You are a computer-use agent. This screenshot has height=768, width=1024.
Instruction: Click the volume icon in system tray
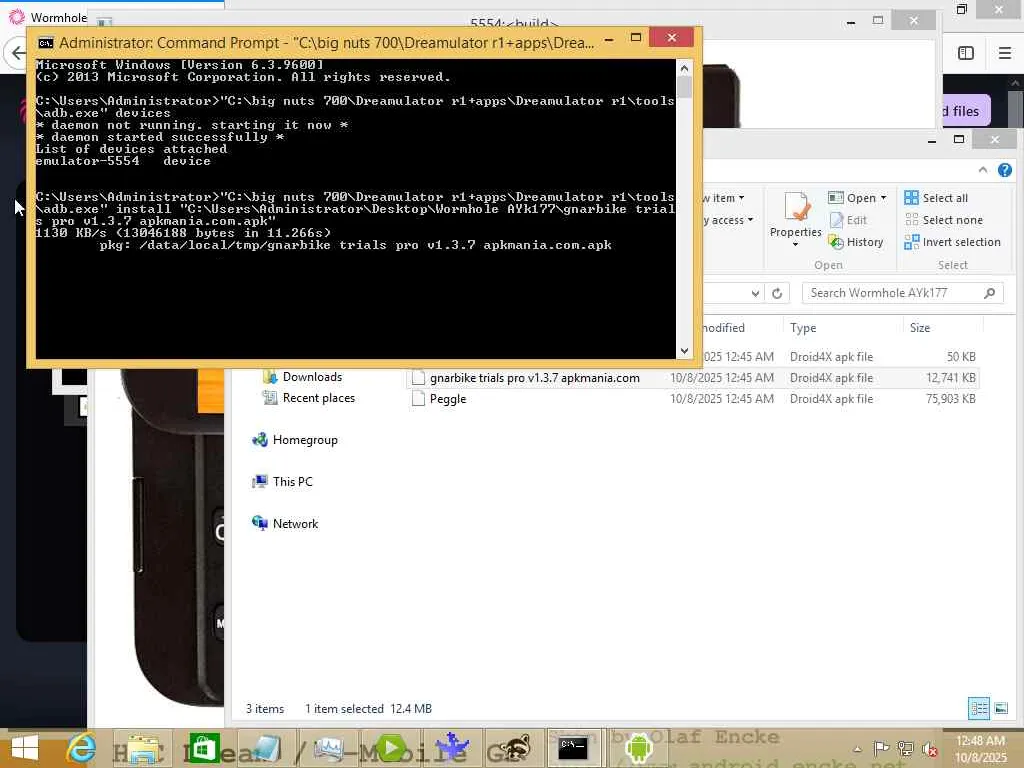coord(929,749)
